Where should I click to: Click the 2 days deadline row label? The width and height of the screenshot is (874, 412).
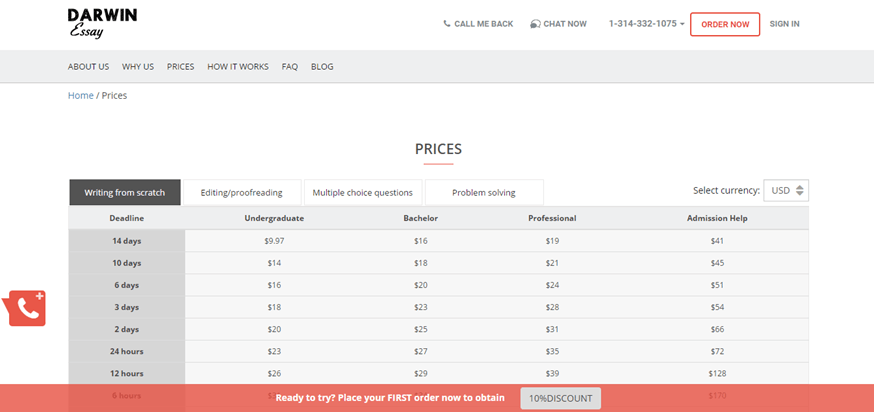[x=127, y=329]
